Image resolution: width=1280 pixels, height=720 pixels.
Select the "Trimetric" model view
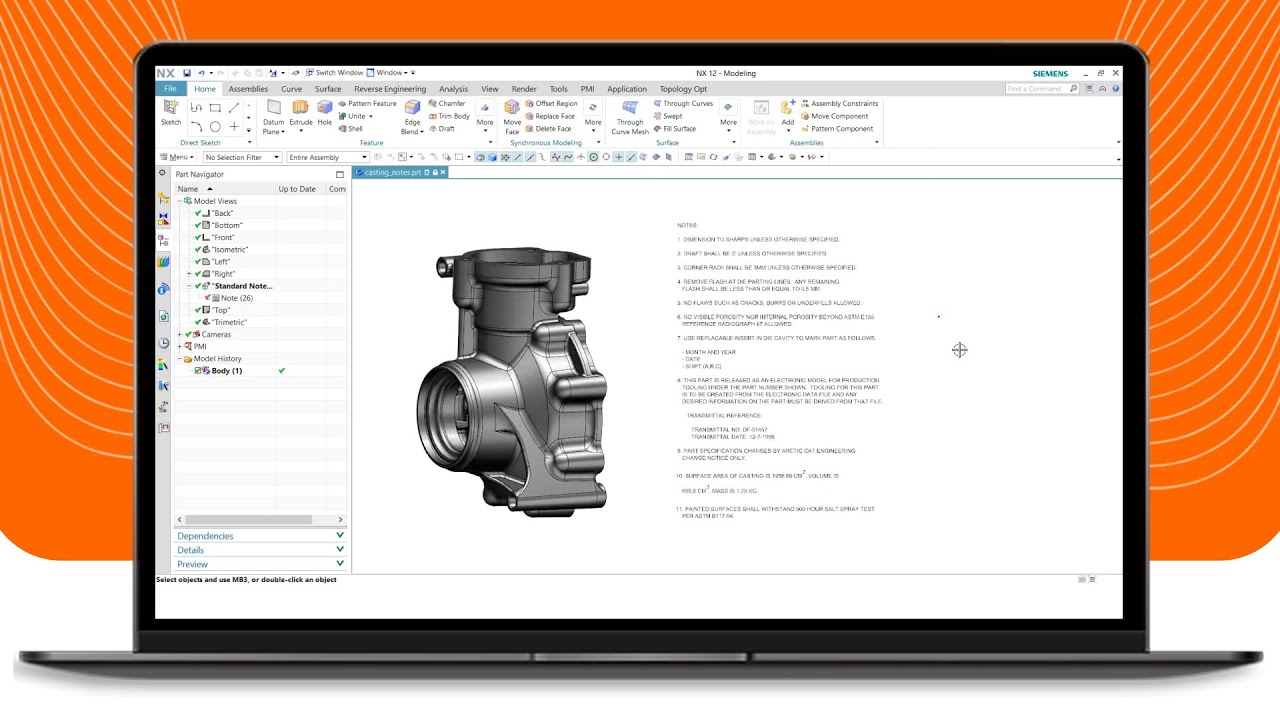pos(229,322)
